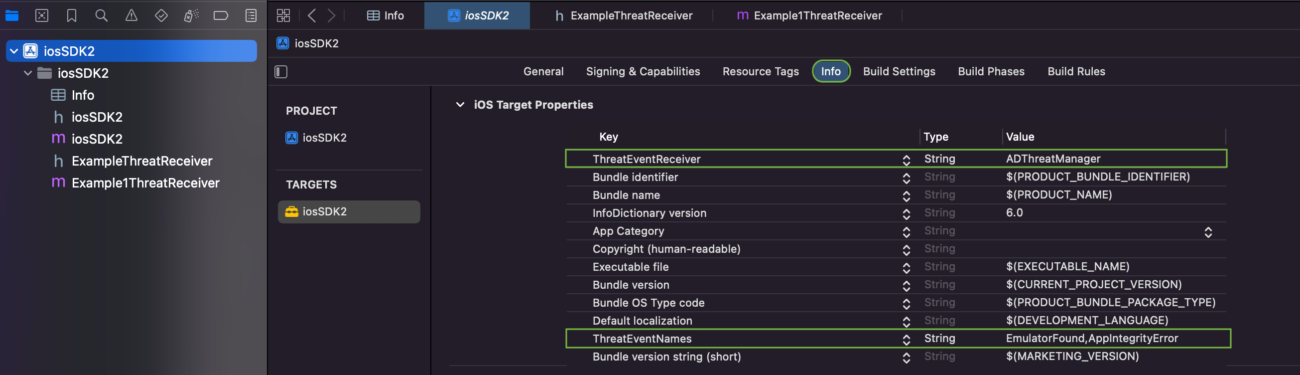Click the $(EXECUTABLE_NAME) value
1300x375 pixels.
click(1067, 267)
